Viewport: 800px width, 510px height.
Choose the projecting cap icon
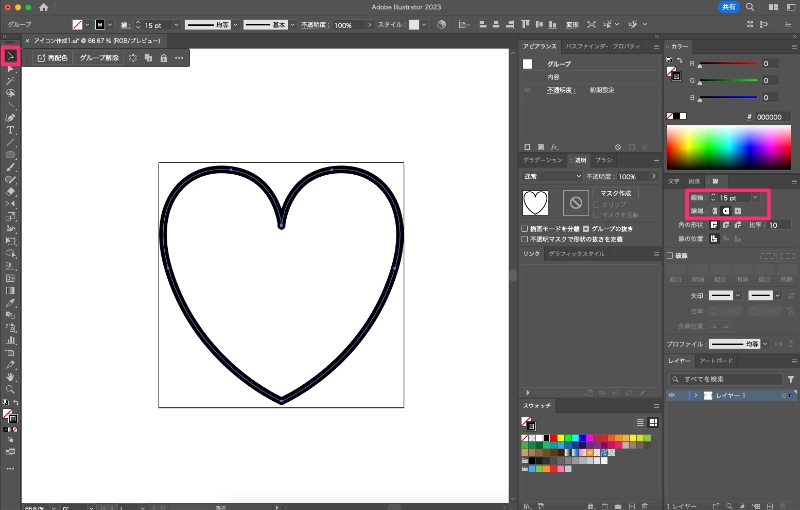738,211
